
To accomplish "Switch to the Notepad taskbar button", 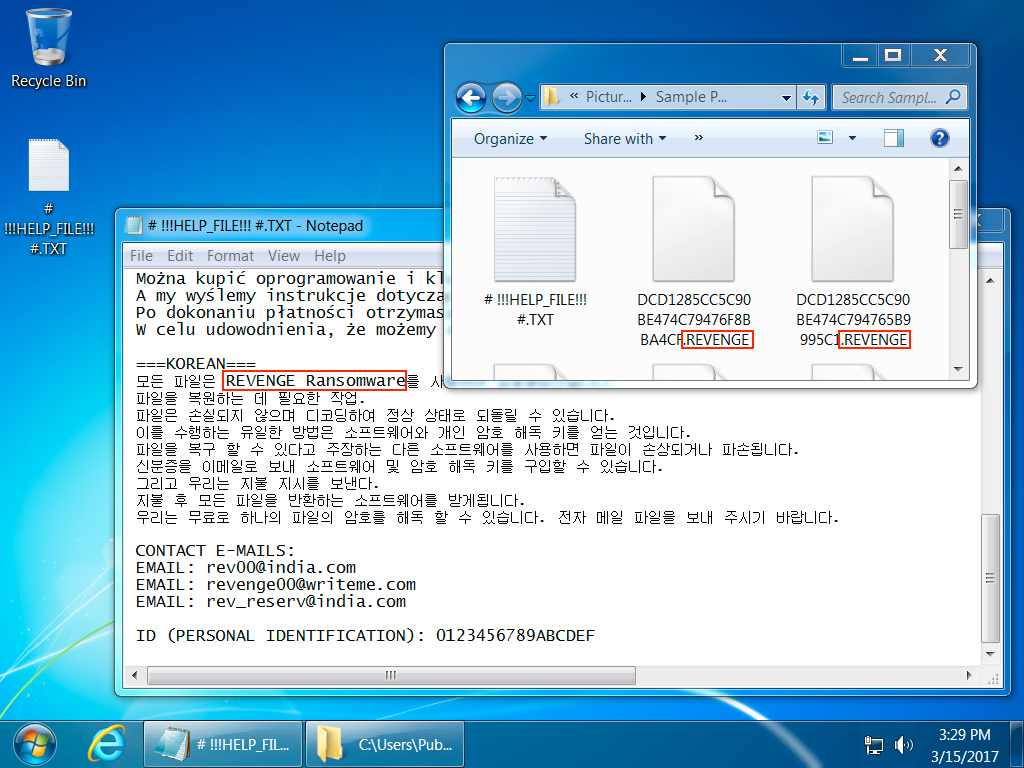I will point(223,744).
